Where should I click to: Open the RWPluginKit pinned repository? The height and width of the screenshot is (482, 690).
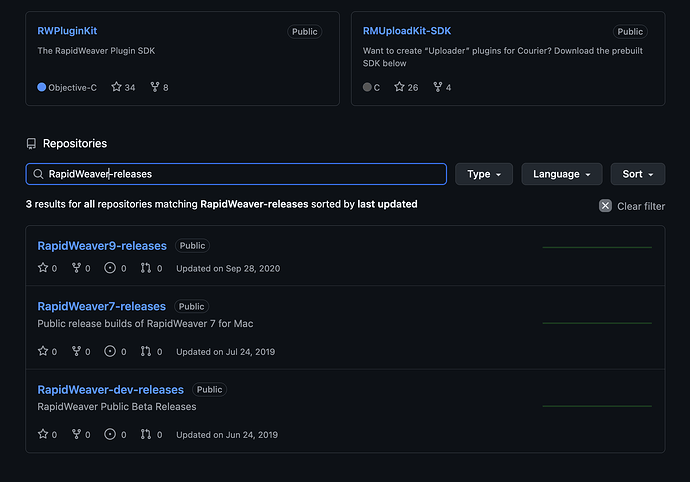[67, 32]
